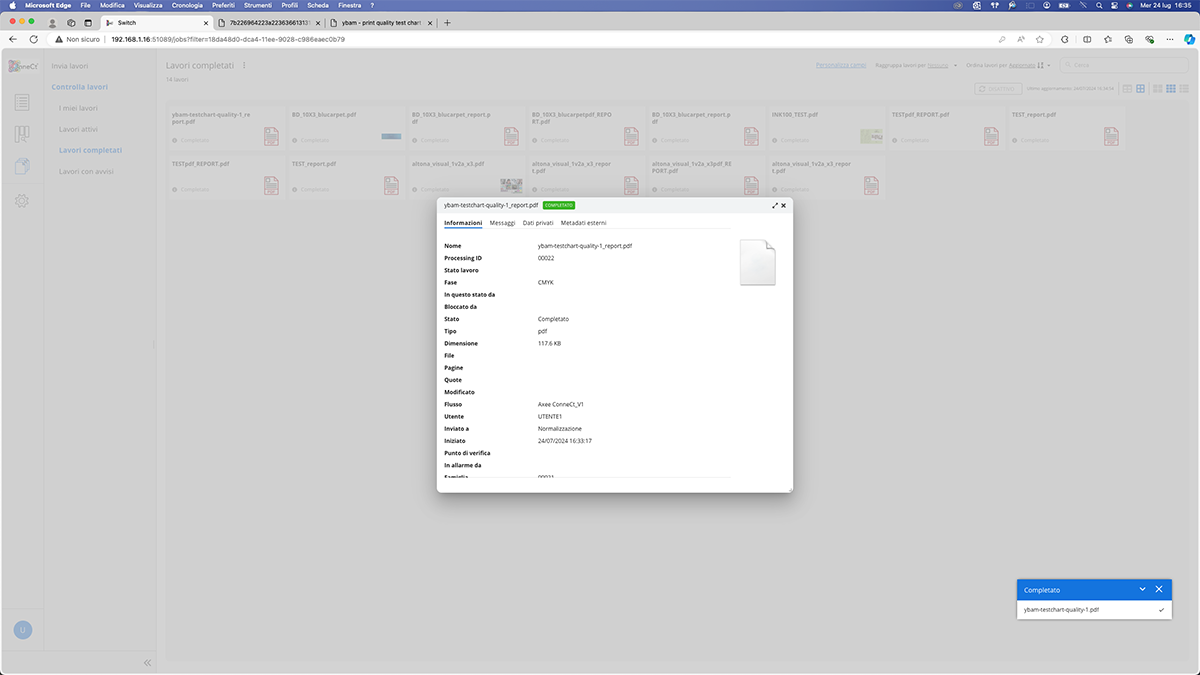Select the four-panel layout view
Image resolution: width=1200 pixels, height=675 pixels.
(x=1140, y=89)
